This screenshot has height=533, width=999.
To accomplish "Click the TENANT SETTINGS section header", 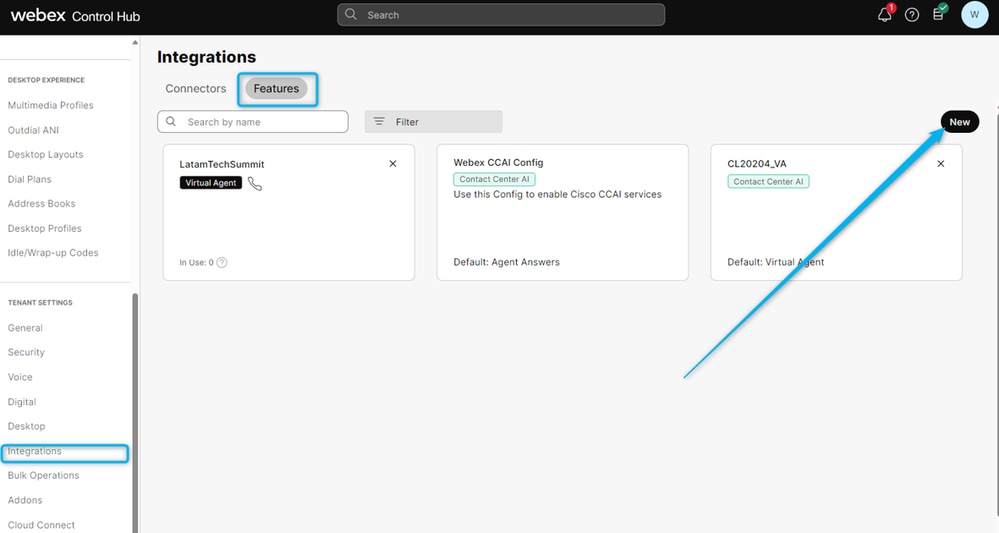I will tap(40, 302).
